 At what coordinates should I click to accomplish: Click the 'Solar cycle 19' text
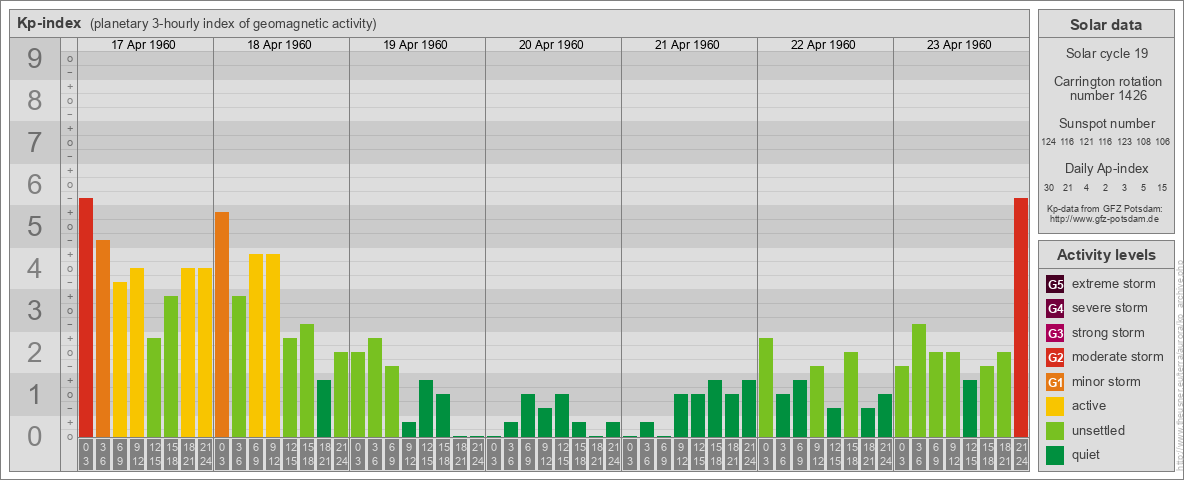click(1105, 54)
